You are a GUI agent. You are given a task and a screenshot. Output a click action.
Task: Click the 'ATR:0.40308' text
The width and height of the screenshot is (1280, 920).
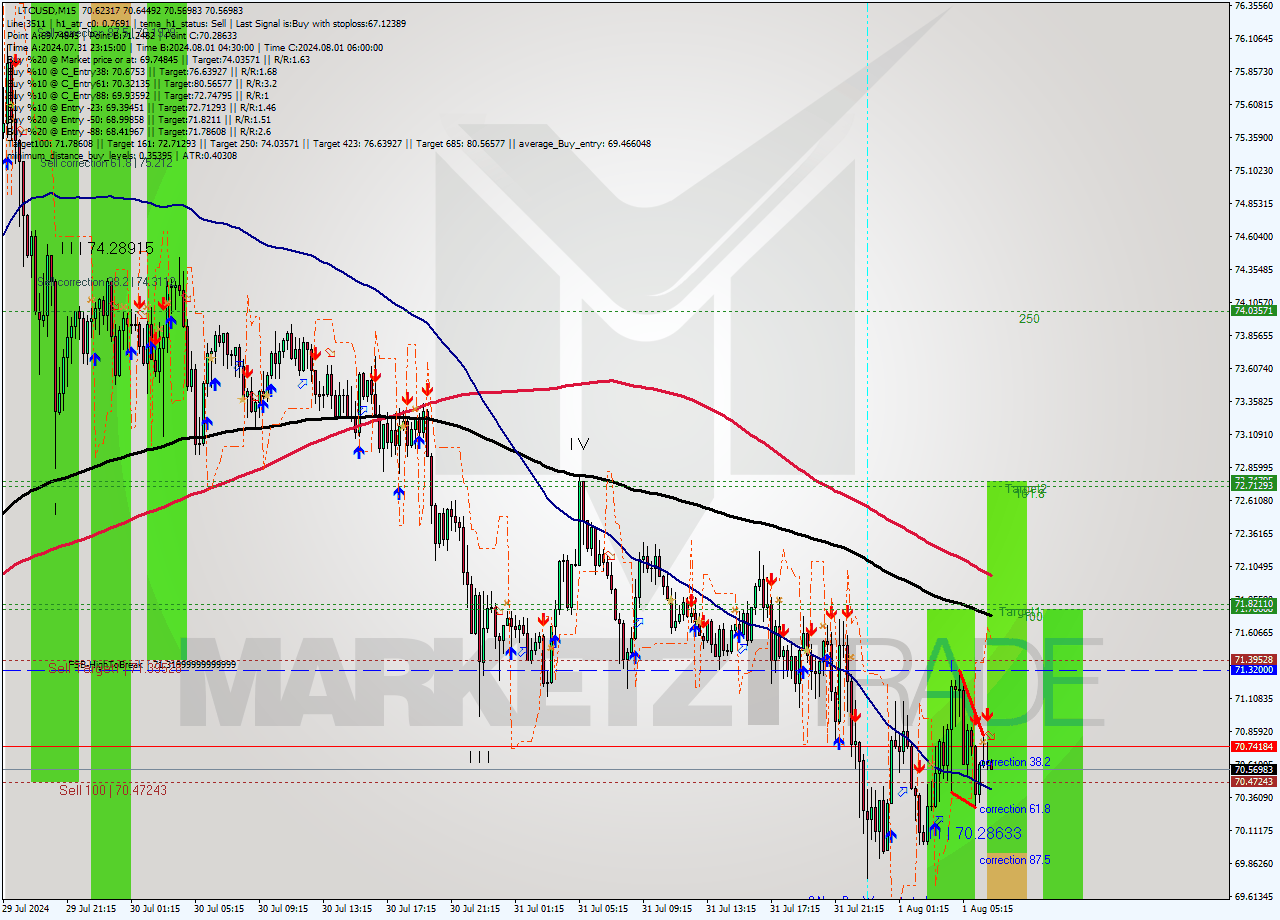(209, 155)
